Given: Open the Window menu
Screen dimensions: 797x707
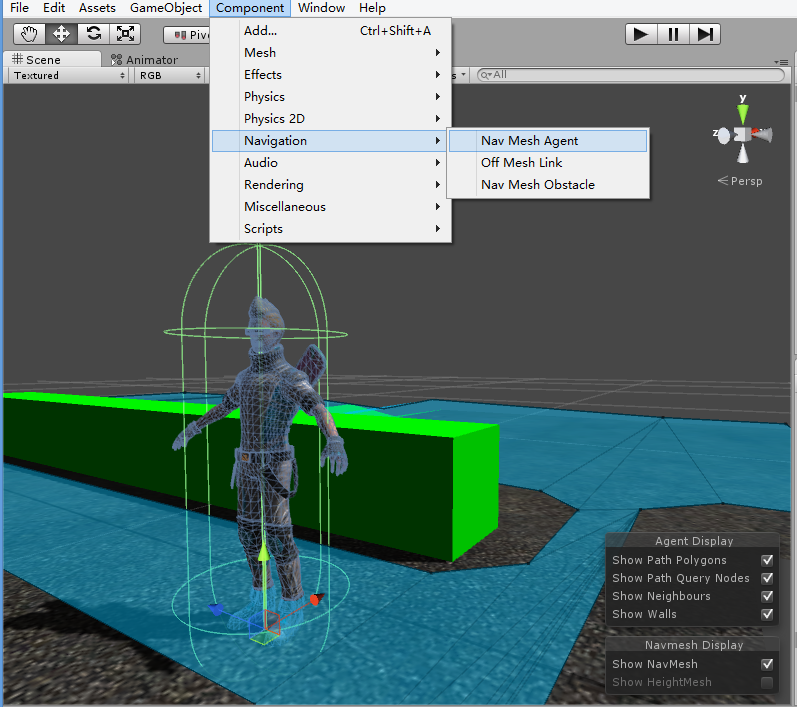Looking at the screenshot, I should (321, 8).
